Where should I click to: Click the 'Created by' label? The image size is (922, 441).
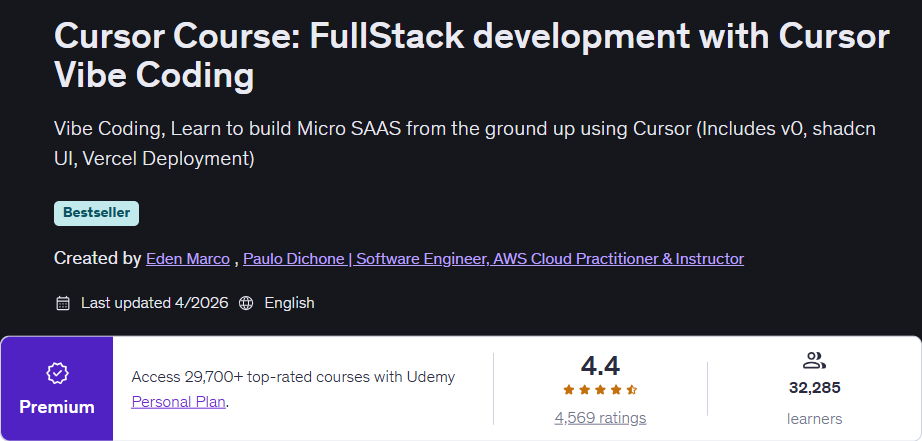[x=98, y=259]
